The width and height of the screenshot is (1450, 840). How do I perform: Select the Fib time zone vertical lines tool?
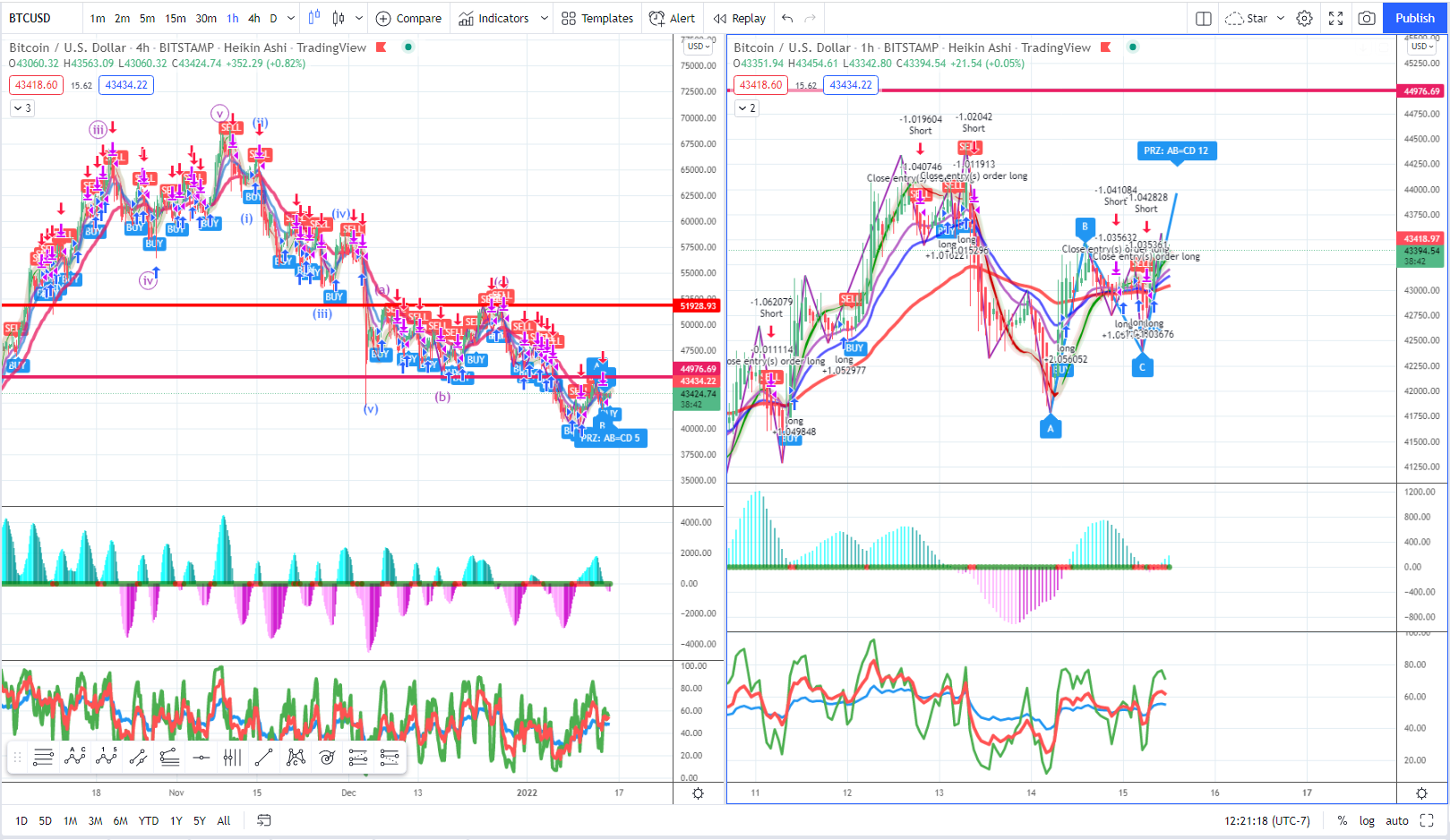coord(232,758)
